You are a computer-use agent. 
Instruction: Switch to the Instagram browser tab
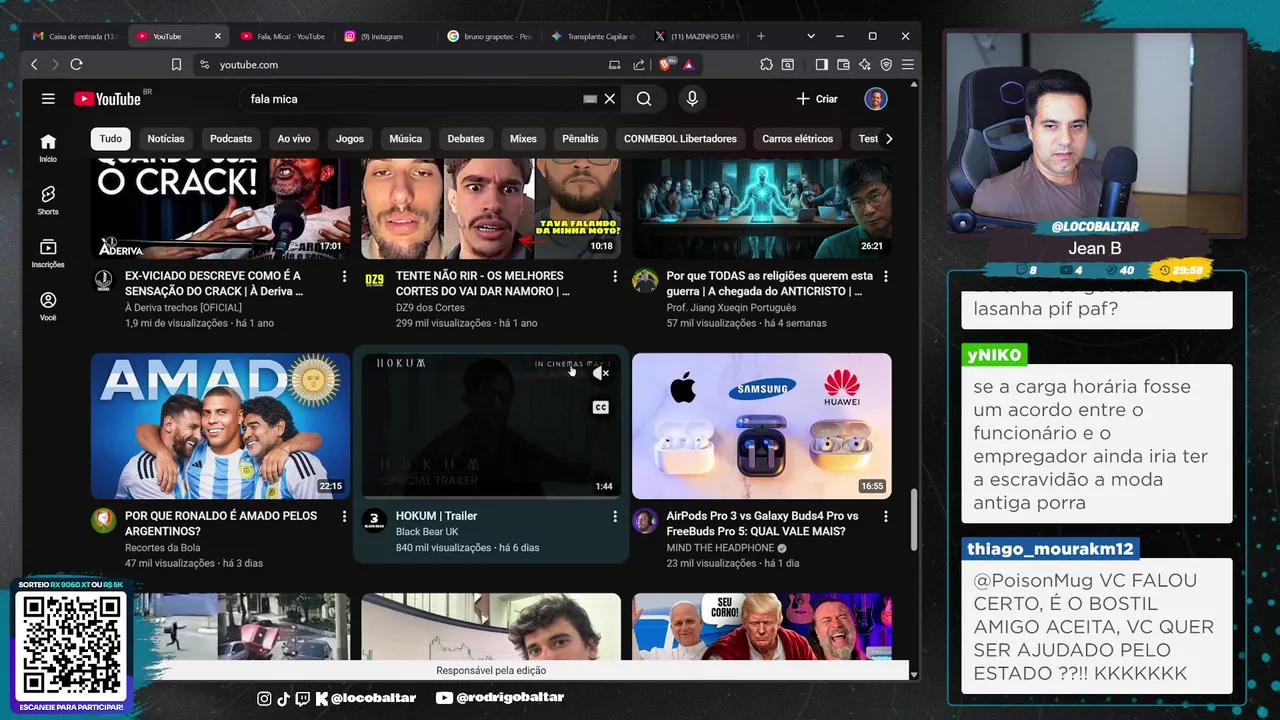click(385, 36)
